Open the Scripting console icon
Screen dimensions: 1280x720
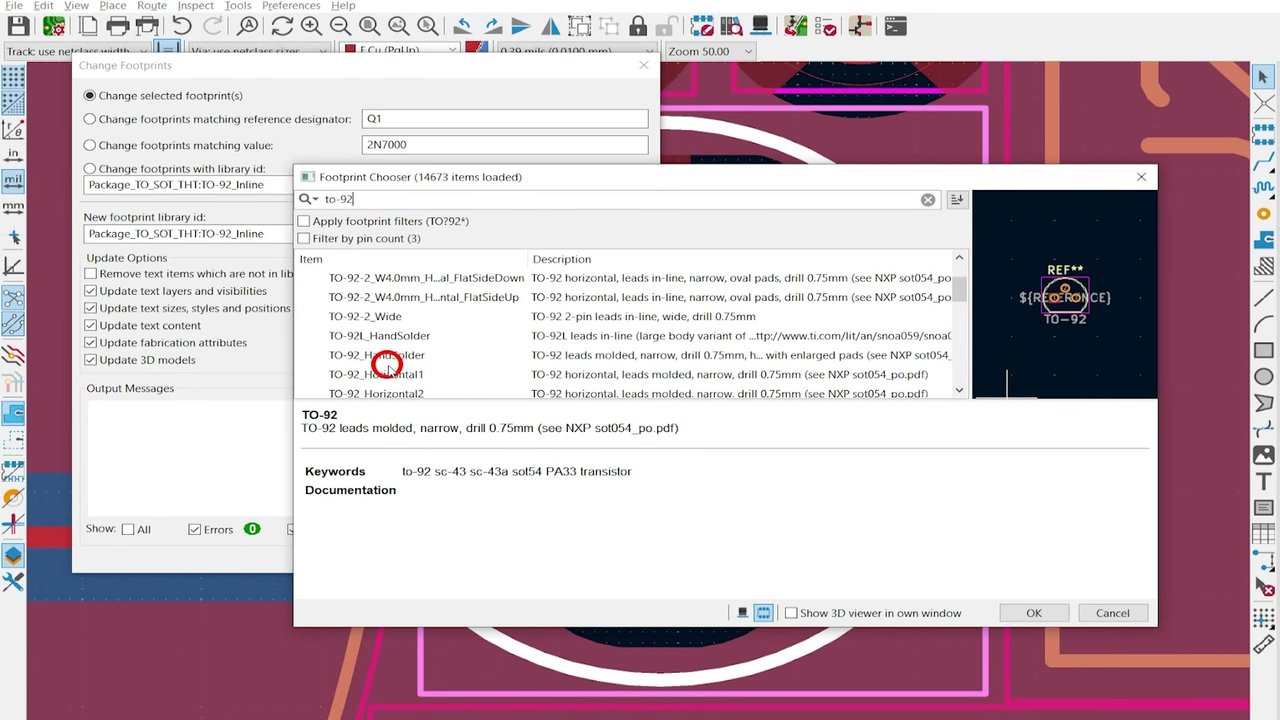(x=895, y=27)
